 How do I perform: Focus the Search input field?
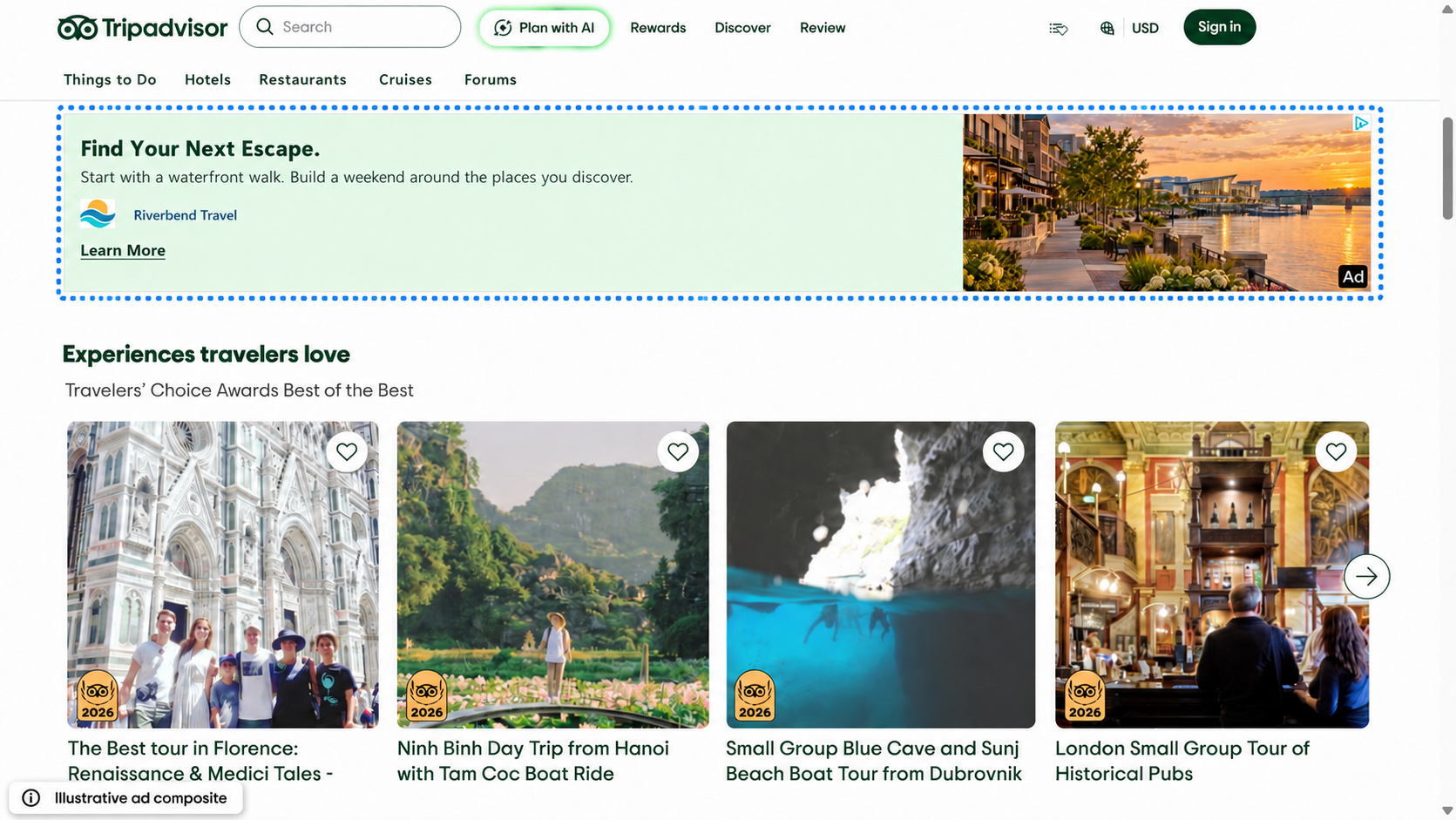(349, 27)
